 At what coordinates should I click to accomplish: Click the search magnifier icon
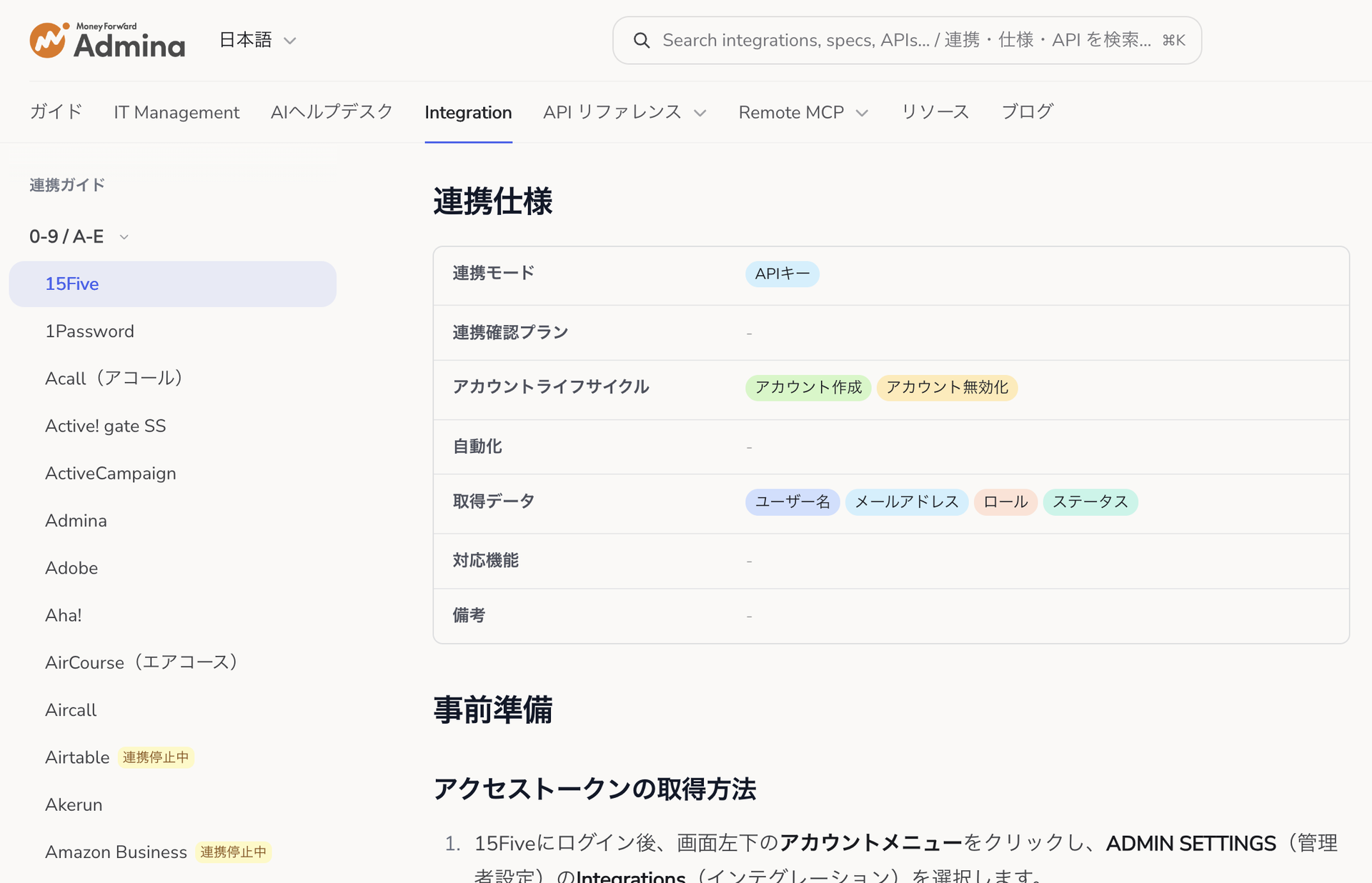pyautogui.click(x=641, y=41)
